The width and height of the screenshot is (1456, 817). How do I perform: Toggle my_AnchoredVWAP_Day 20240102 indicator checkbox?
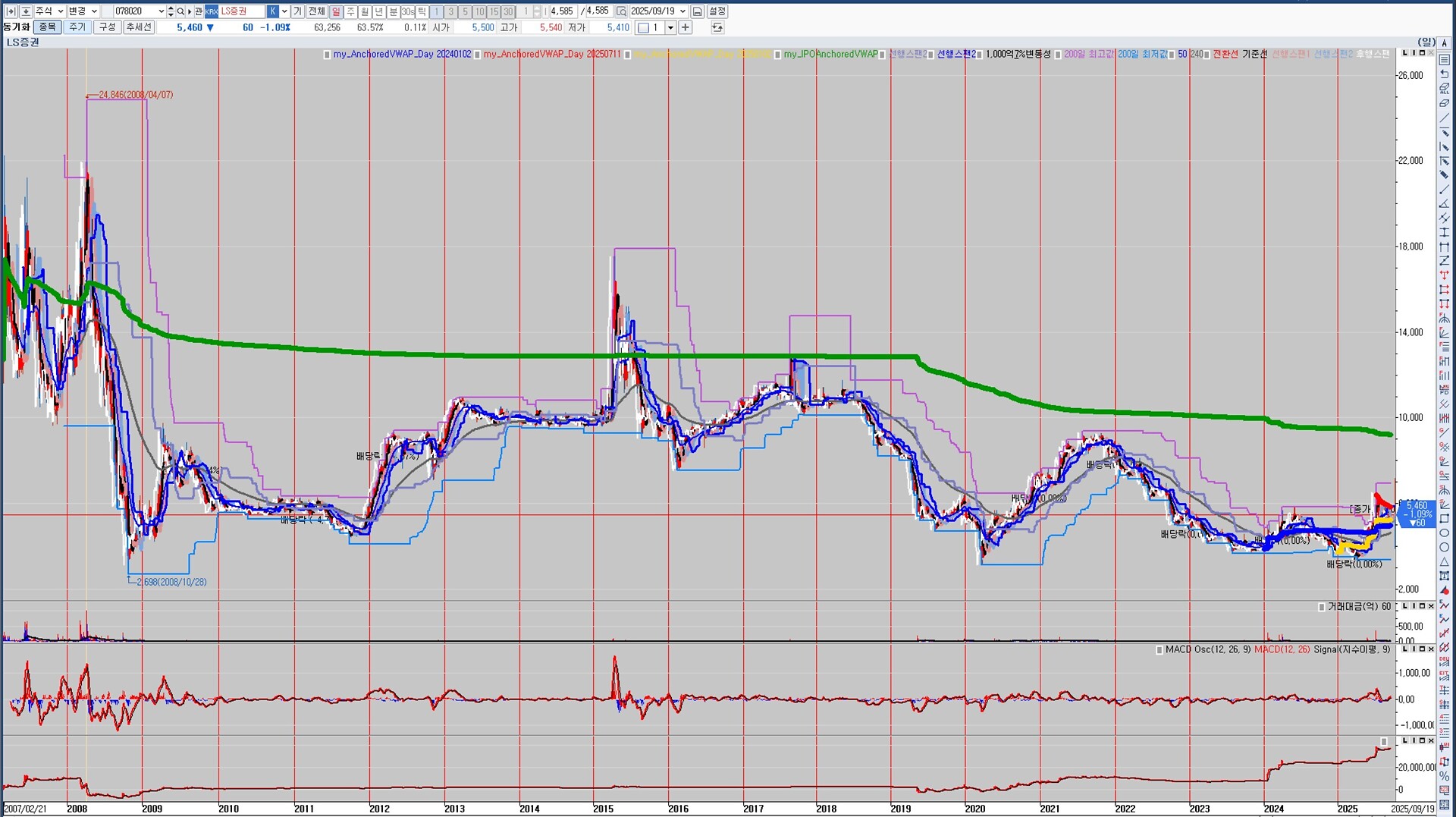pos(327,55)
